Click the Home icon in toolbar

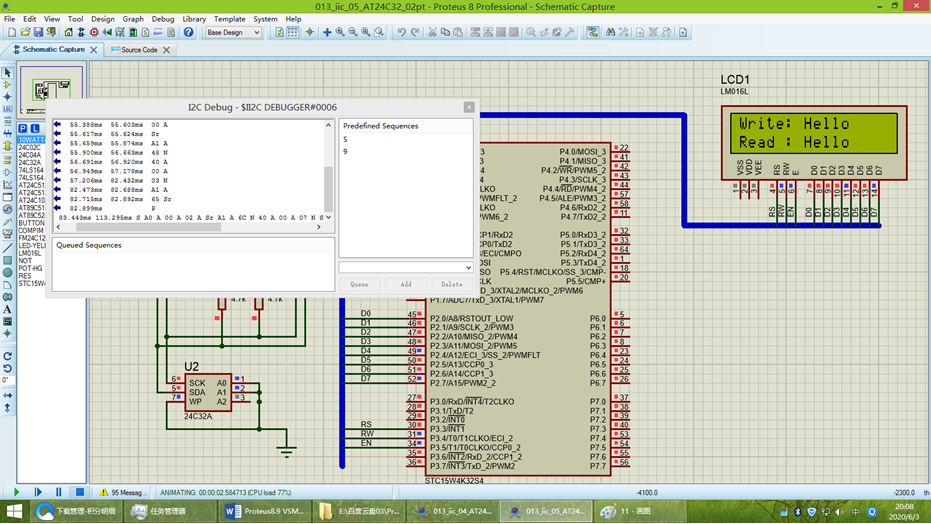click(69, 33)
